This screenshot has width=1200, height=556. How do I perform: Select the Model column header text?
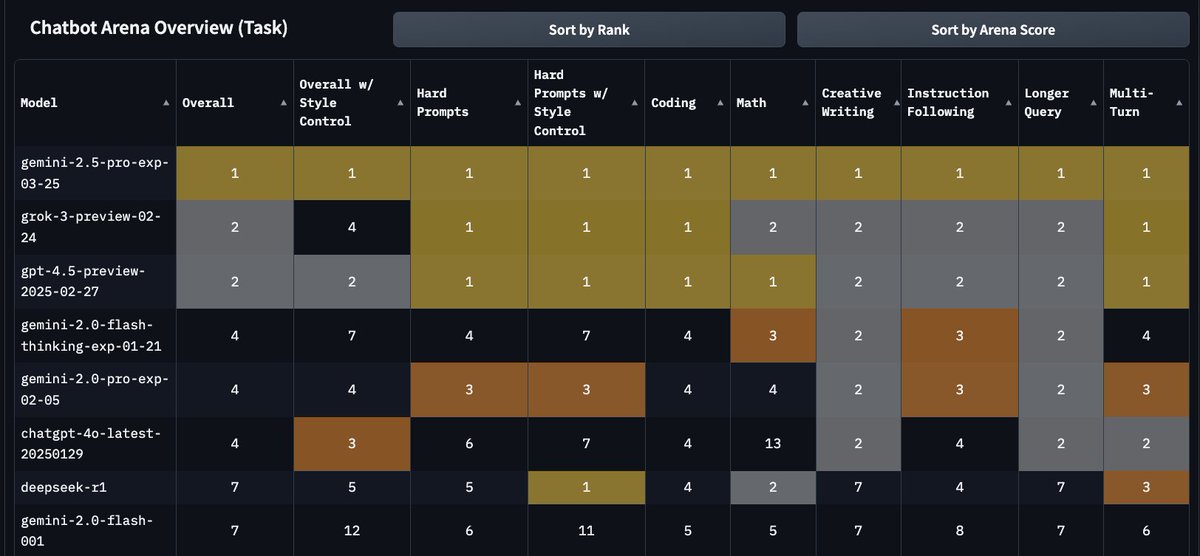point(39,103)
